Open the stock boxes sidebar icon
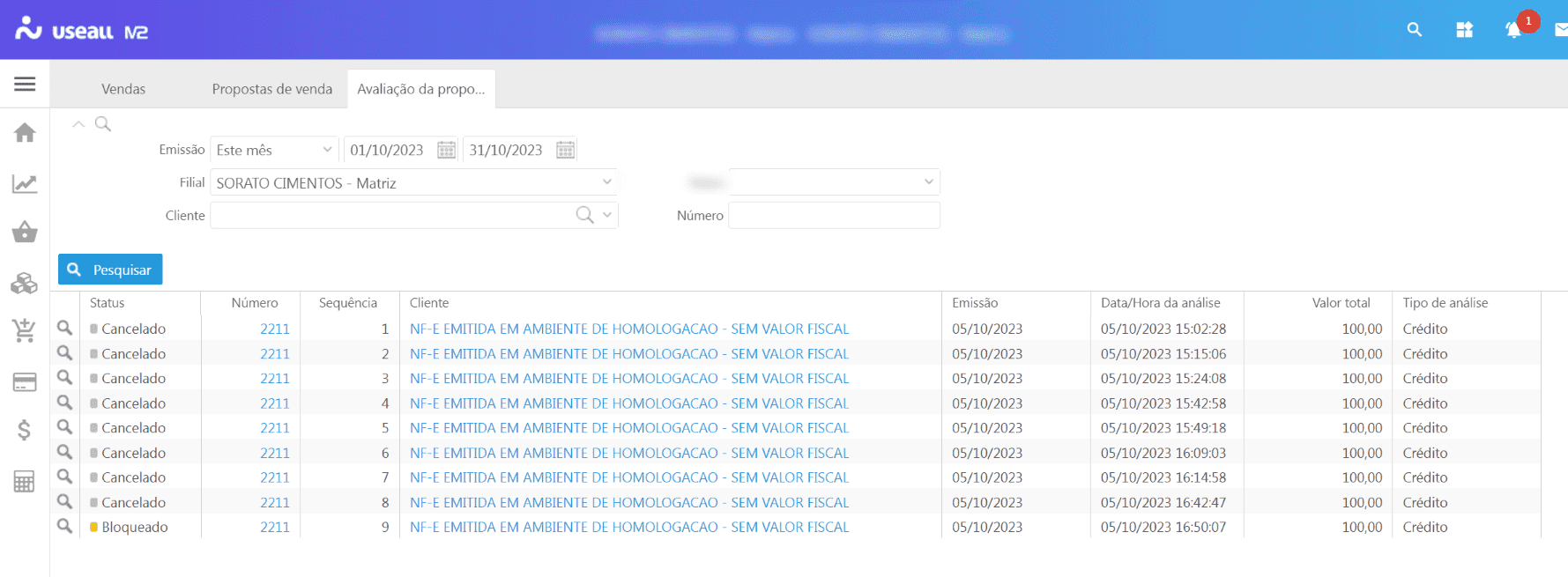 click(25, 283)
